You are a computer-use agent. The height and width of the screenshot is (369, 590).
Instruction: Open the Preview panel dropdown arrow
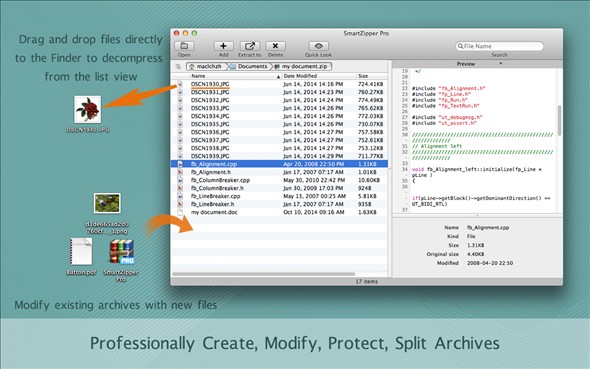[x=500, y=64]
